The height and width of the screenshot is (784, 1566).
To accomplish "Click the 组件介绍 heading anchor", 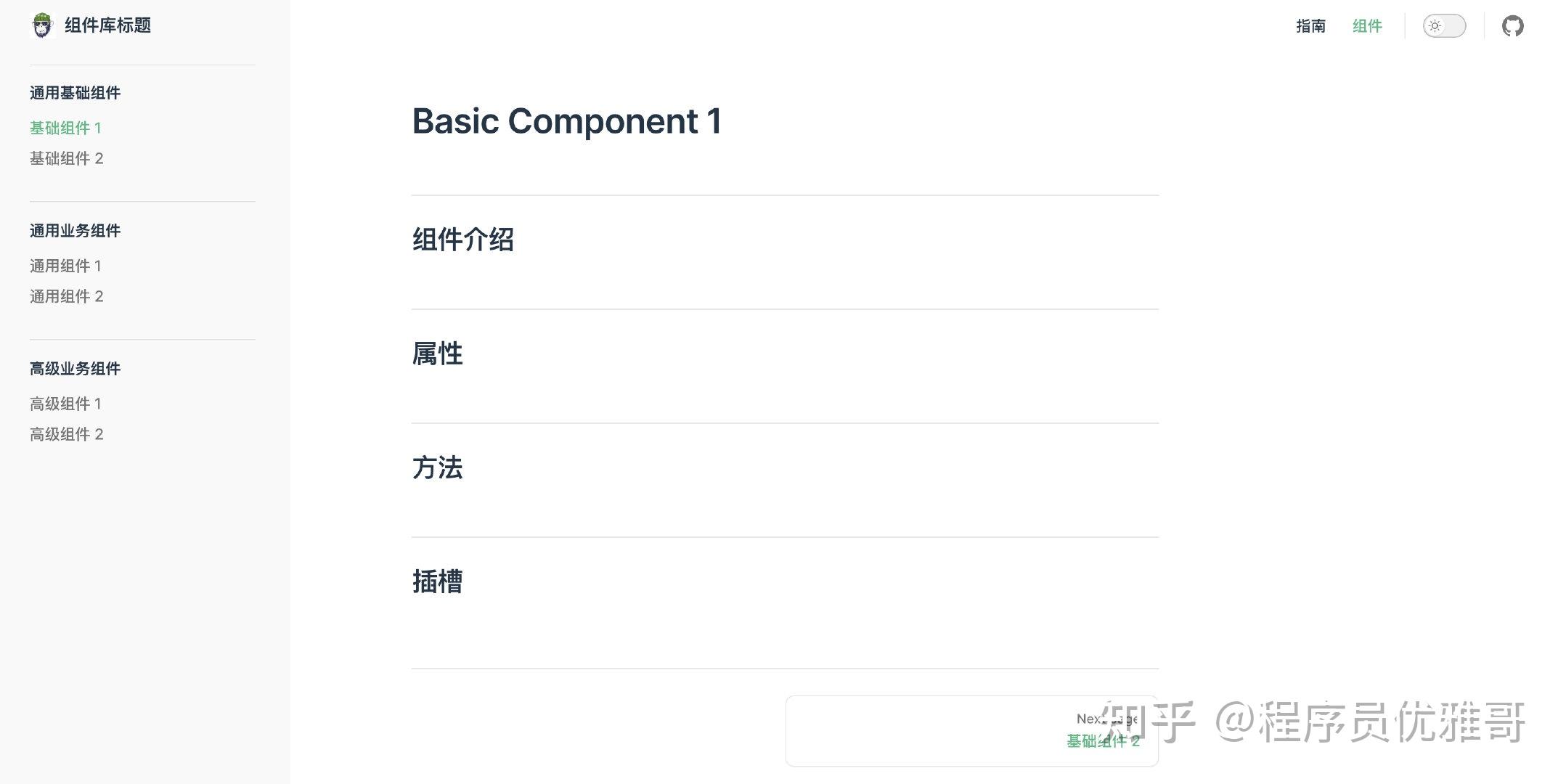I will point(463,240).
